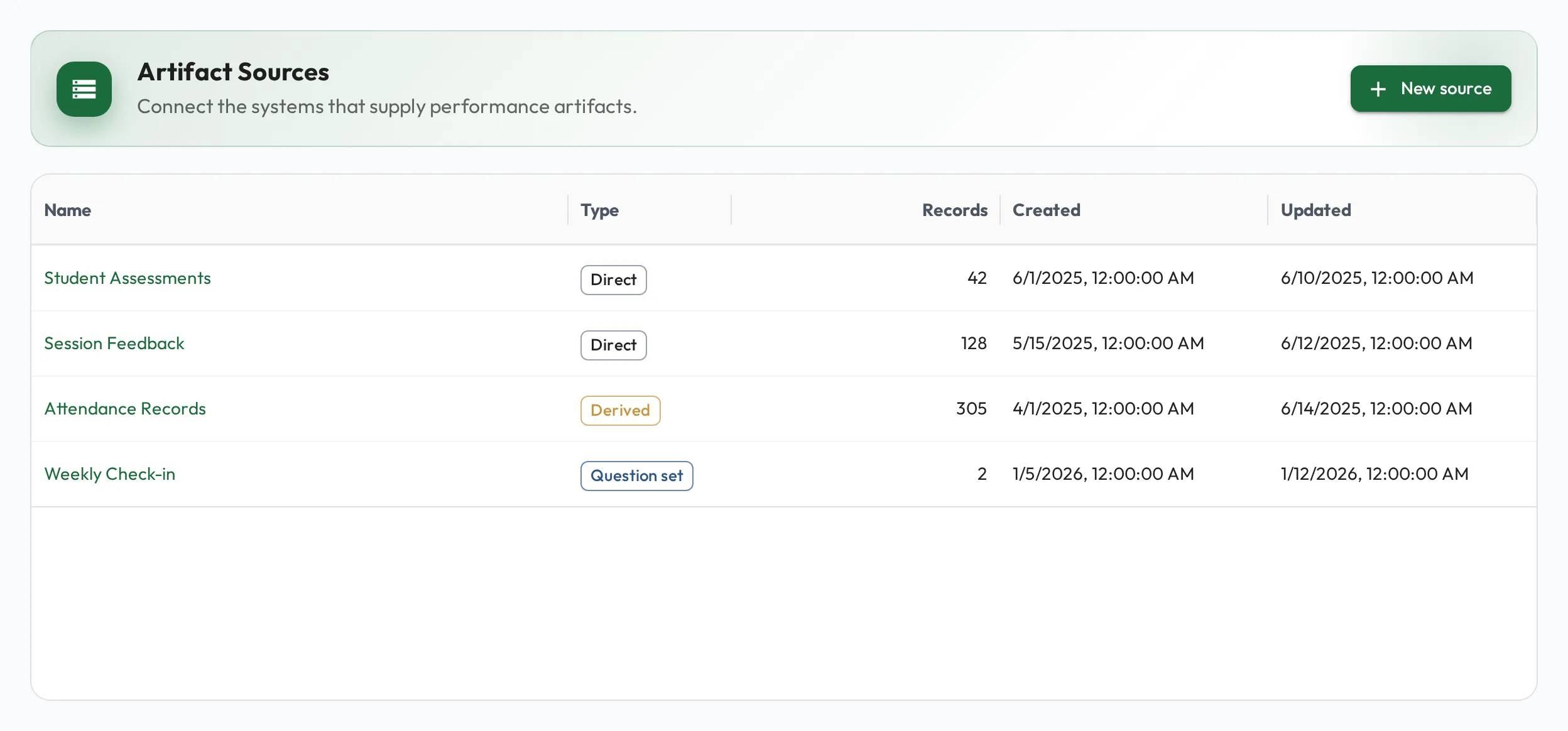
Task: Click the created date 1/5/2026, 12:00:00 AM
Action: coord(1103,474)
